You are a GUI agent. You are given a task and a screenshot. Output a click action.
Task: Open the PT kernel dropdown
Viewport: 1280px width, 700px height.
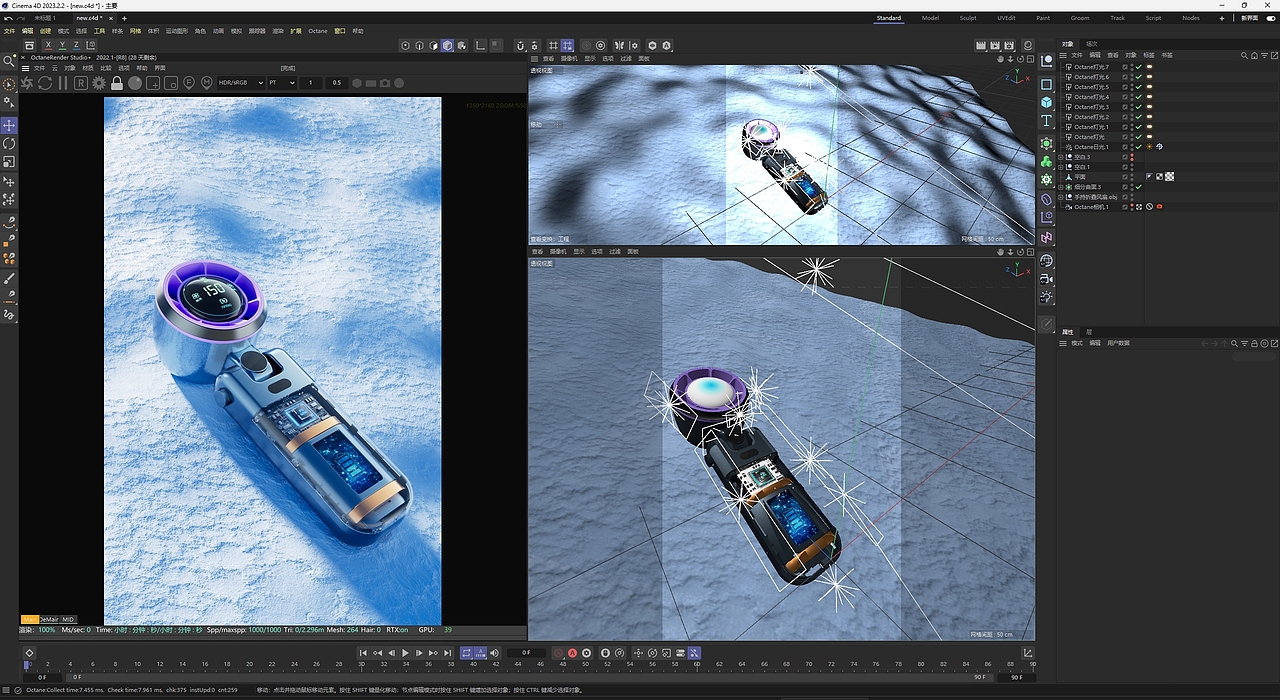click(280, 83)
